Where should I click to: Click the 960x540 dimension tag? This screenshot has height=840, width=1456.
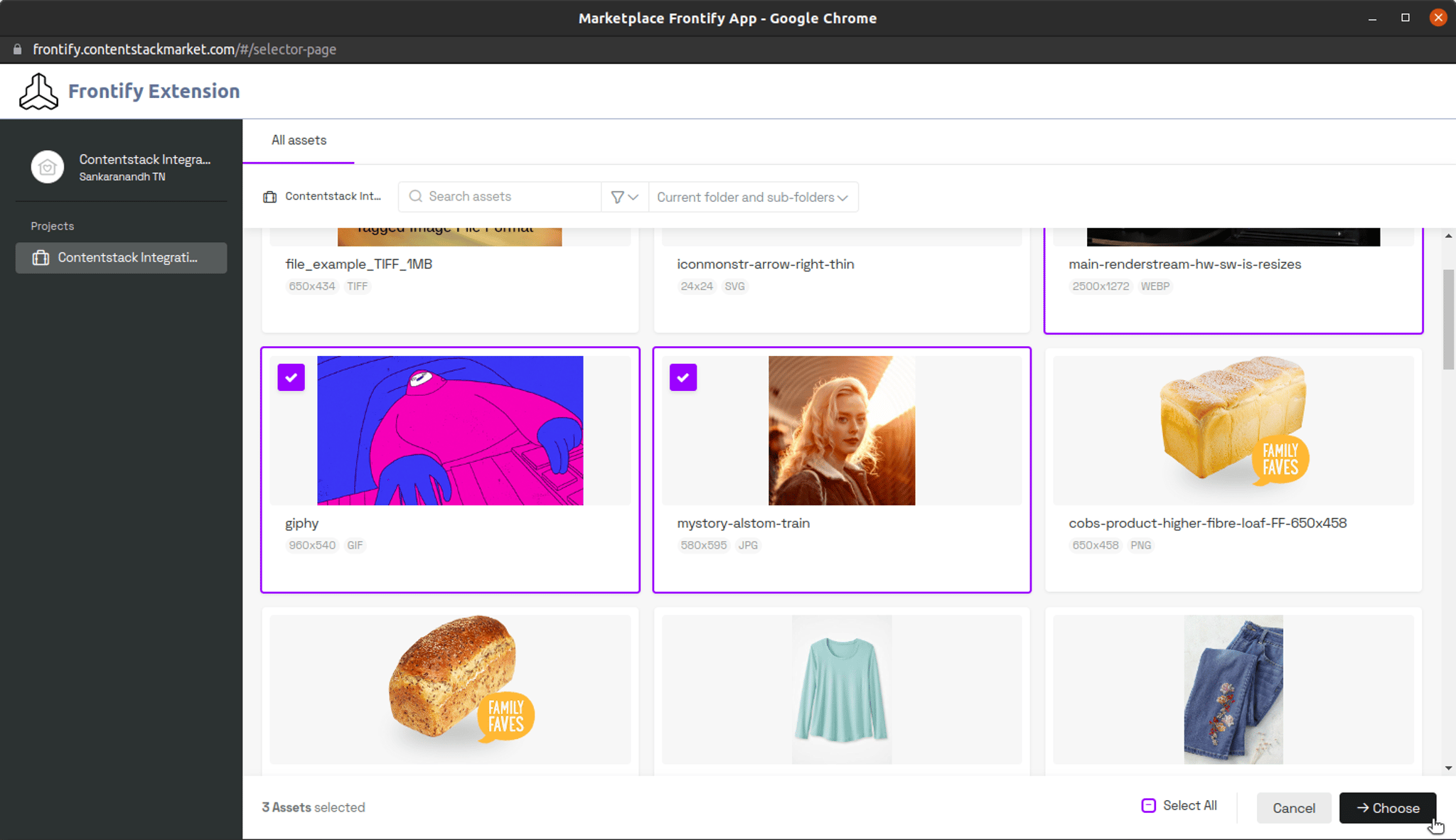tap(312, 546)
